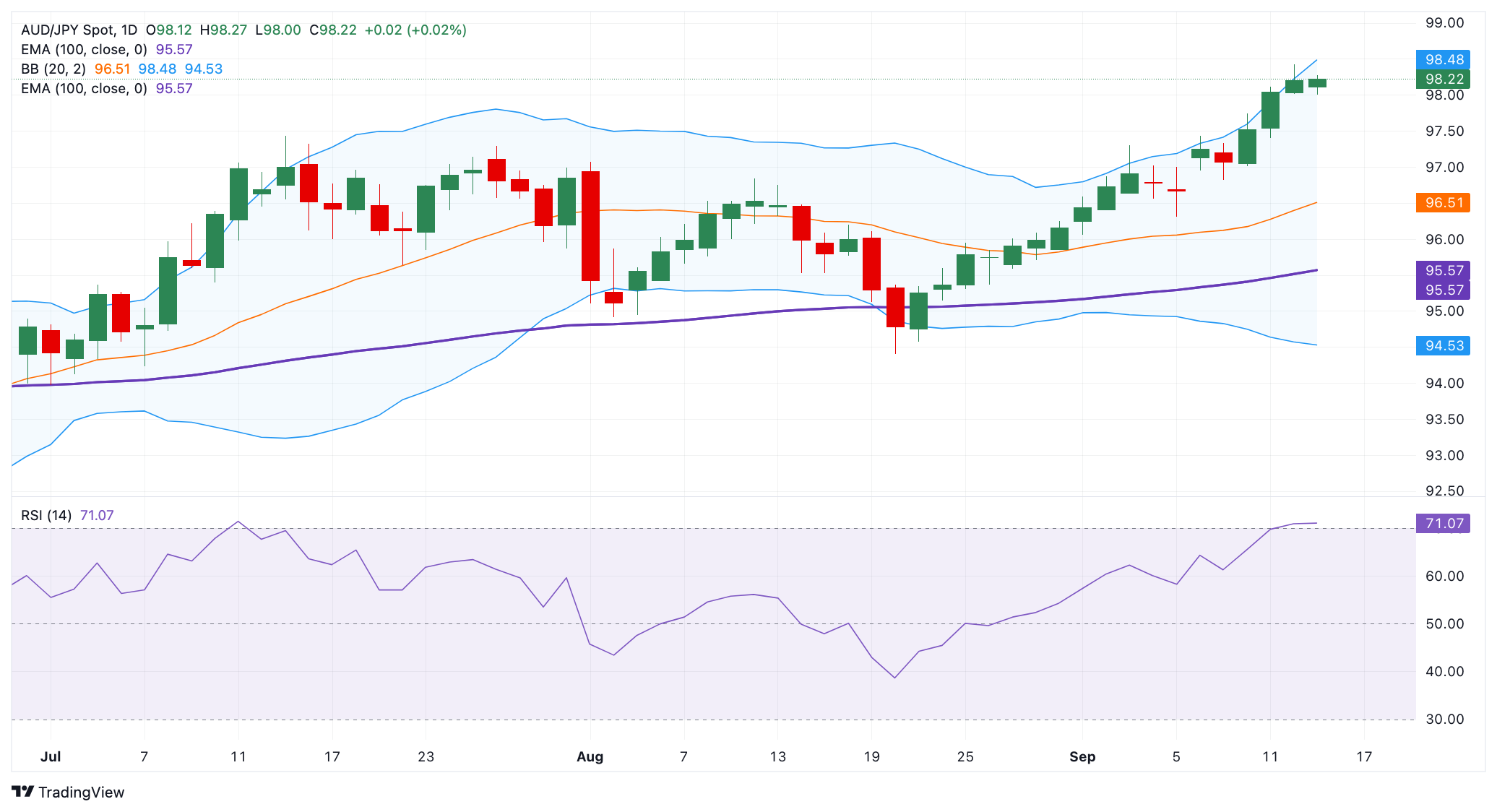Click the 97.00 price axis label

[1444, 168]
